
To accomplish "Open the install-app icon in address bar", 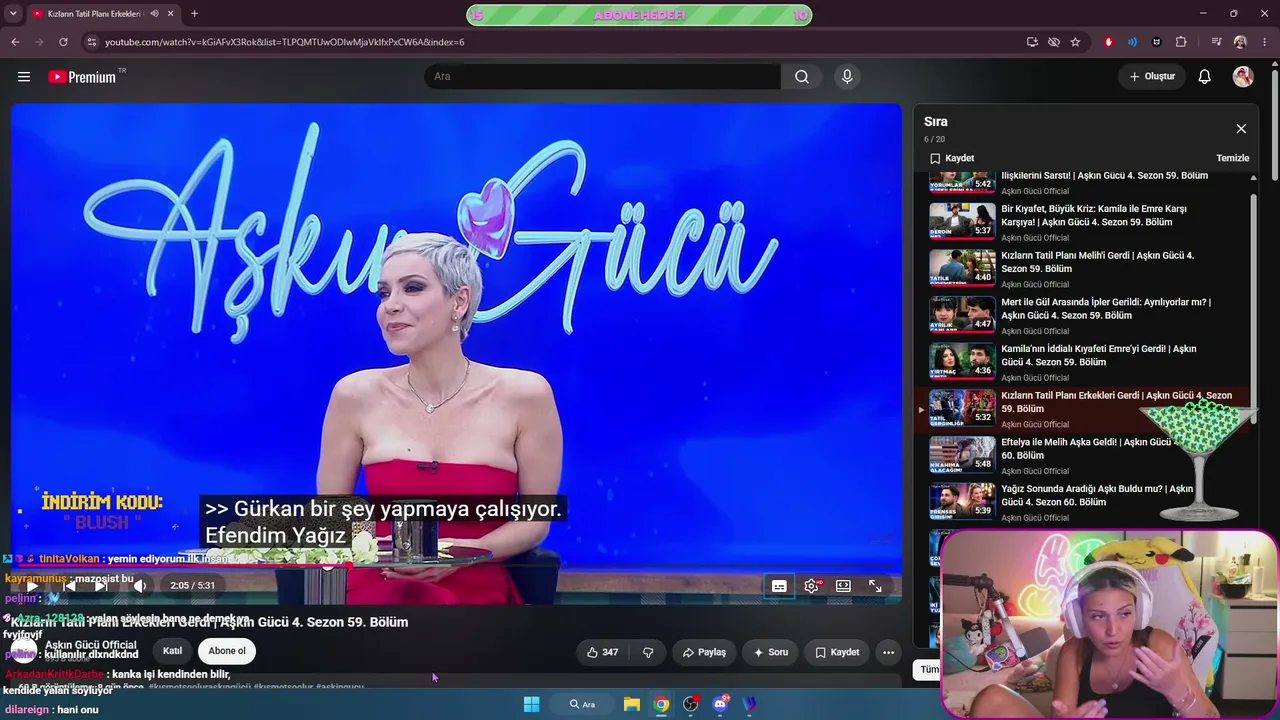I will point(1032,42).
